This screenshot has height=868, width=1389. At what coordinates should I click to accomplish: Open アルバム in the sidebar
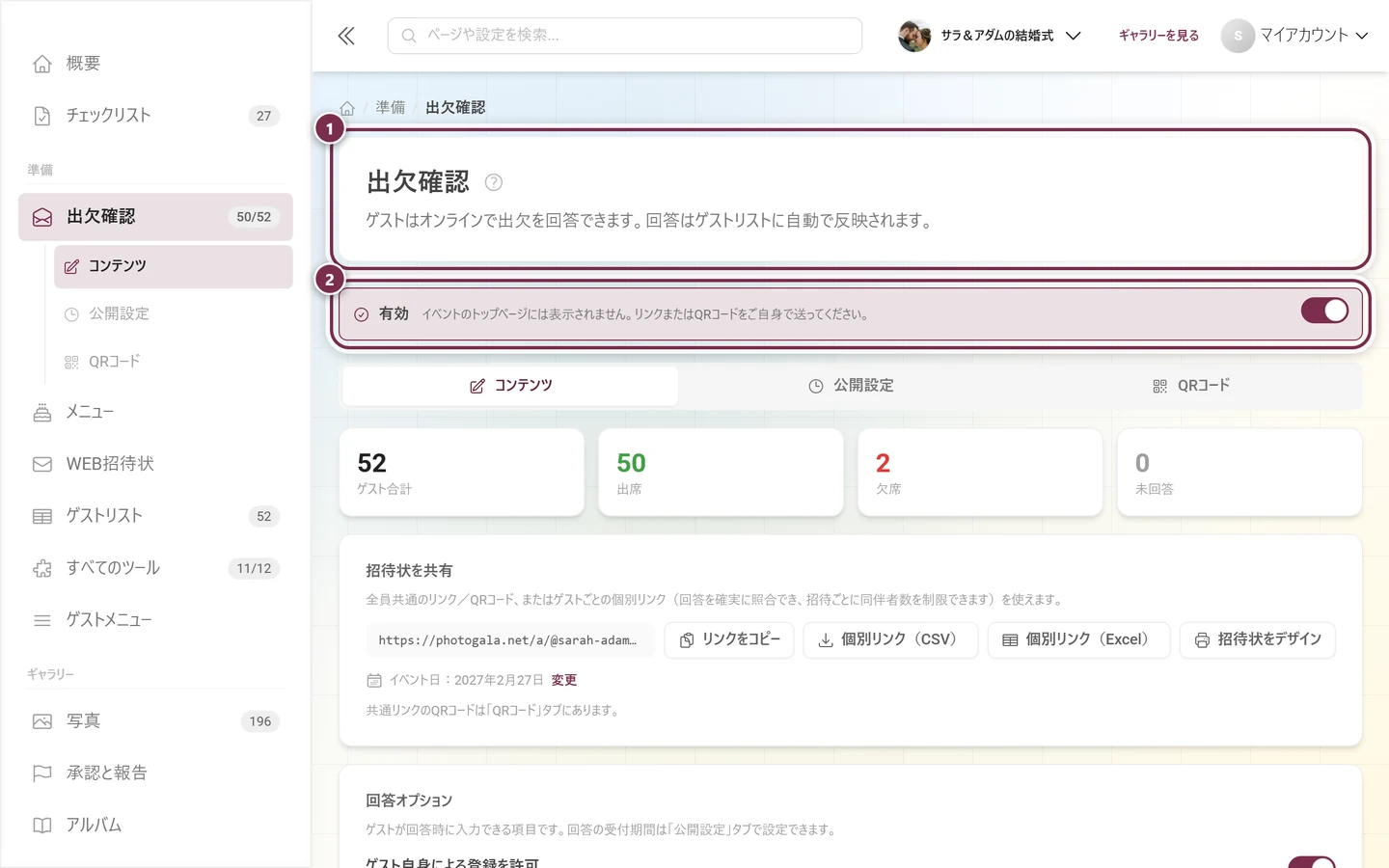(x=155, y=826)
